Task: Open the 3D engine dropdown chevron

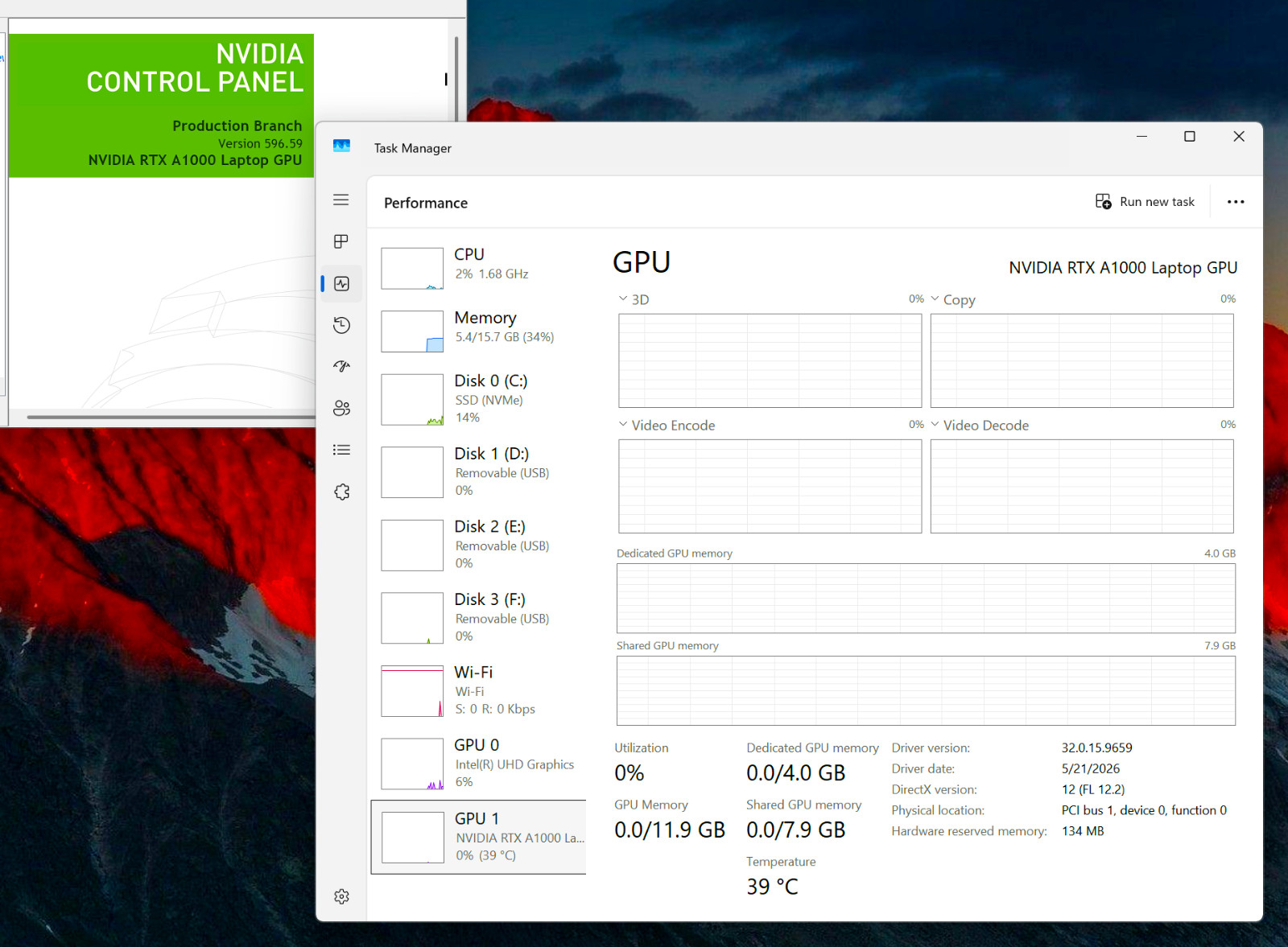Action: click(x=622, y=299)
